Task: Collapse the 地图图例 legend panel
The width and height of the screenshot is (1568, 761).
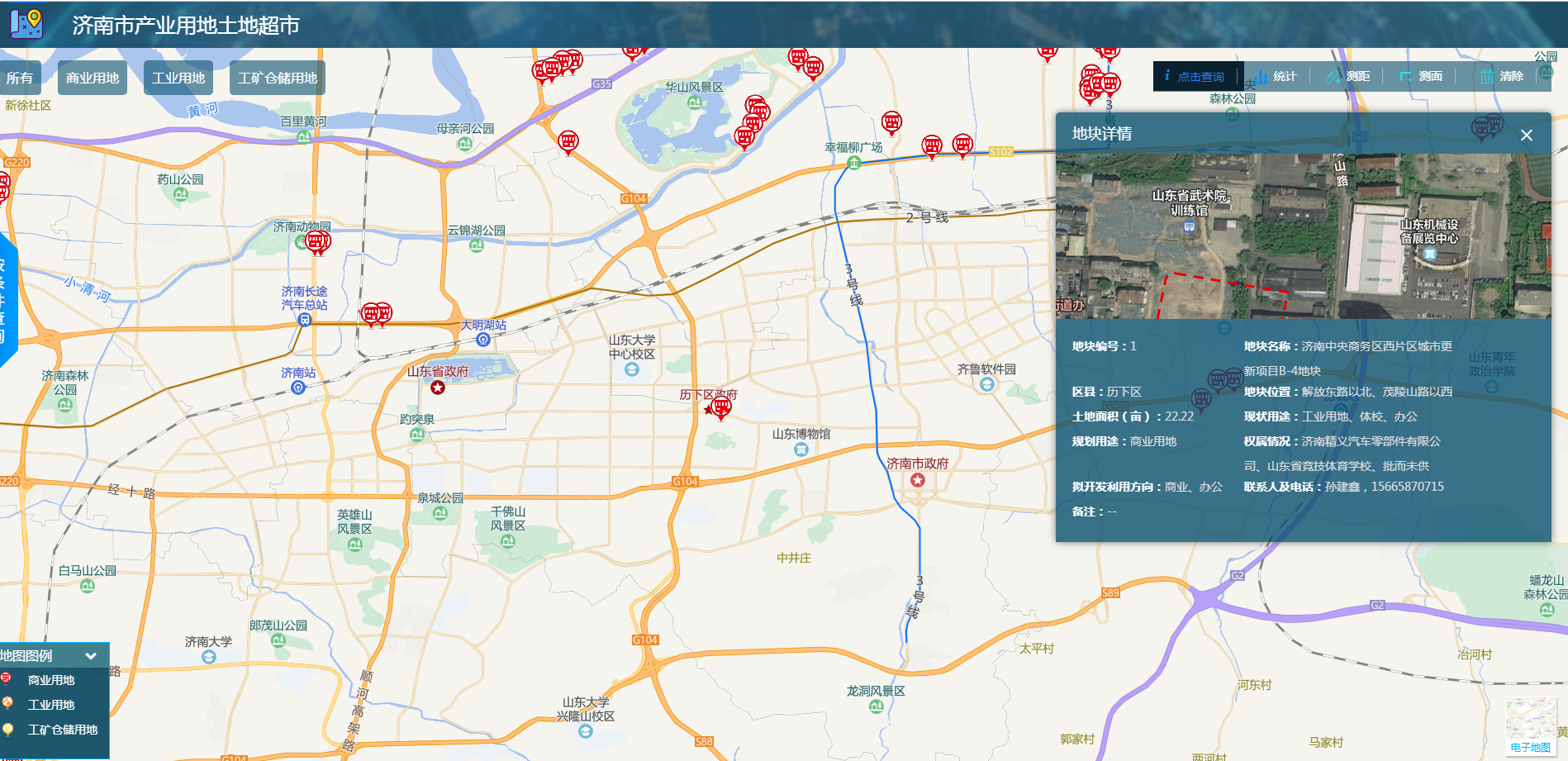Action: pyautogui.click(x=91, y=656)
